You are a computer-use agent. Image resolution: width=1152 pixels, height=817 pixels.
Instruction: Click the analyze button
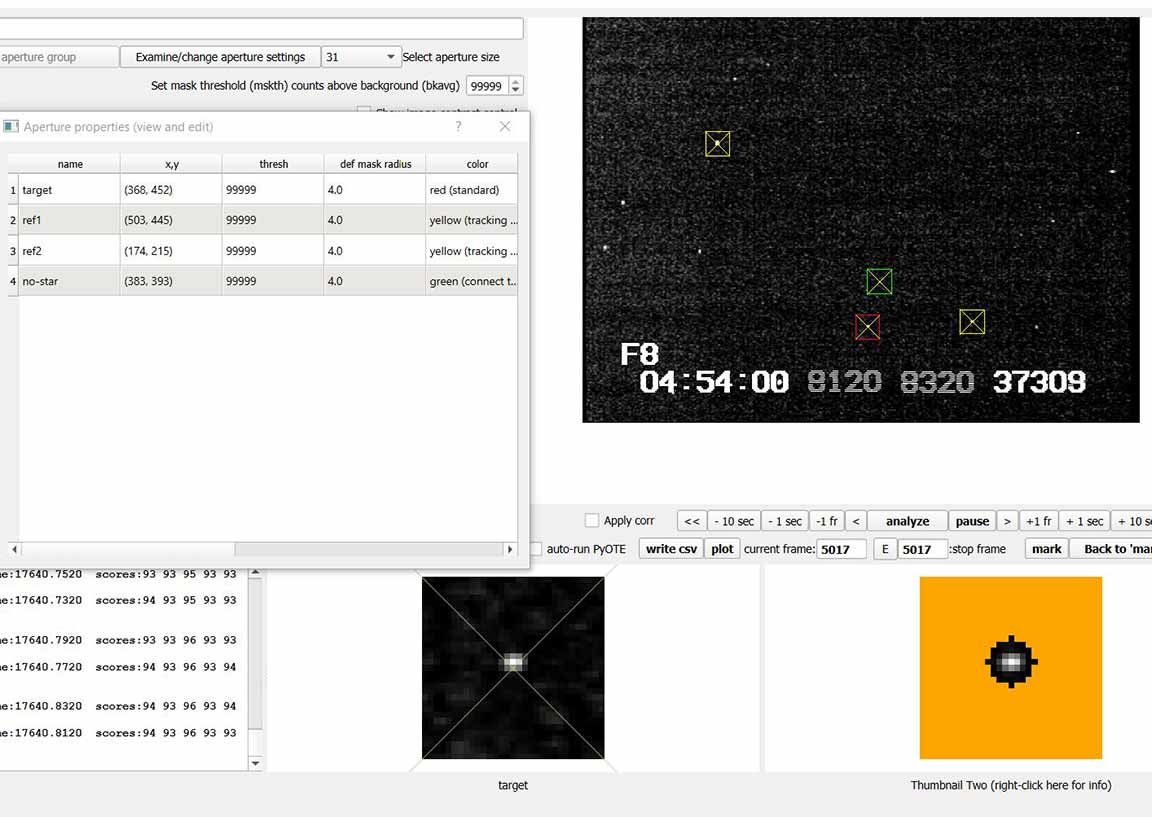[907, 521]
